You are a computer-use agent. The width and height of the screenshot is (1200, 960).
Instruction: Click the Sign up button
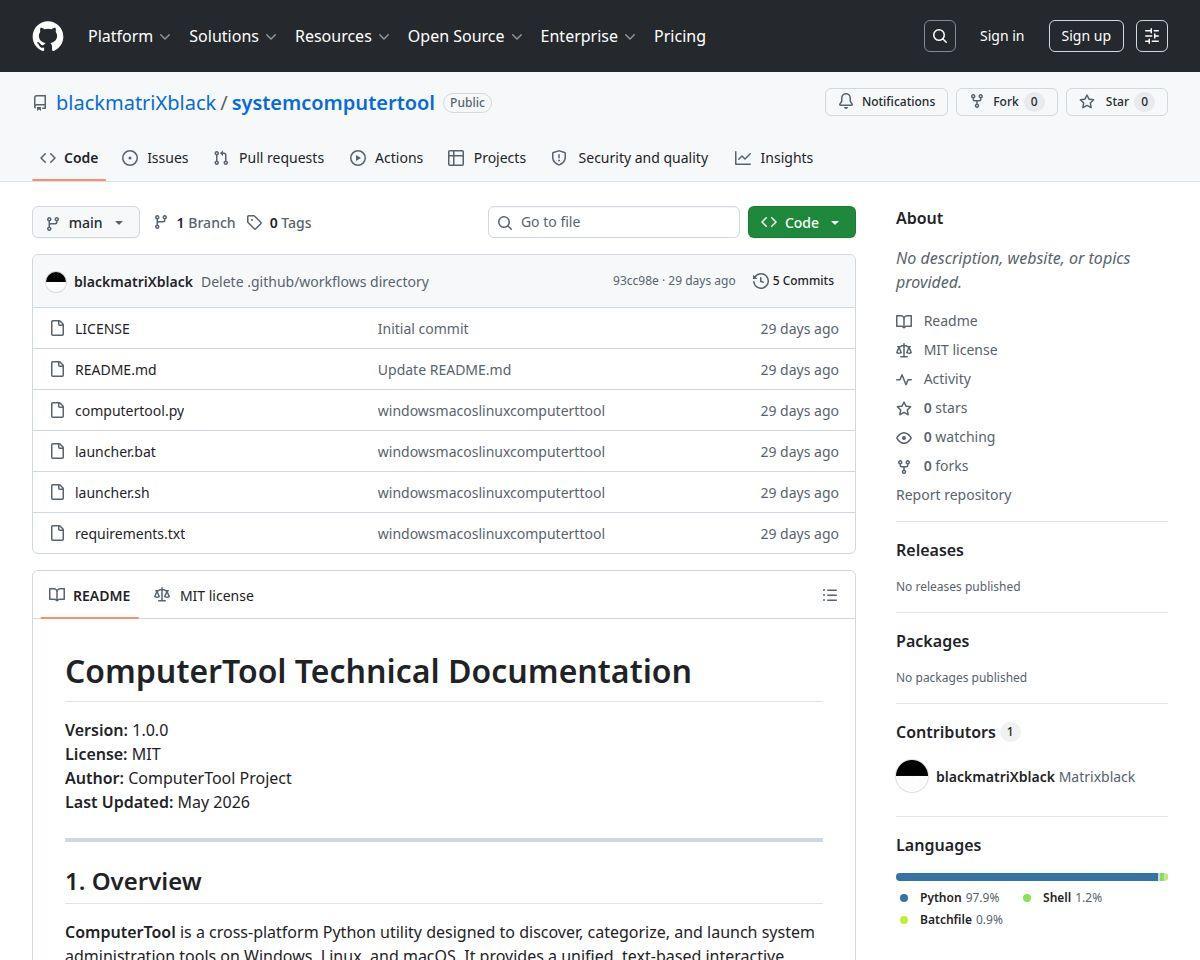point(1086,36)
